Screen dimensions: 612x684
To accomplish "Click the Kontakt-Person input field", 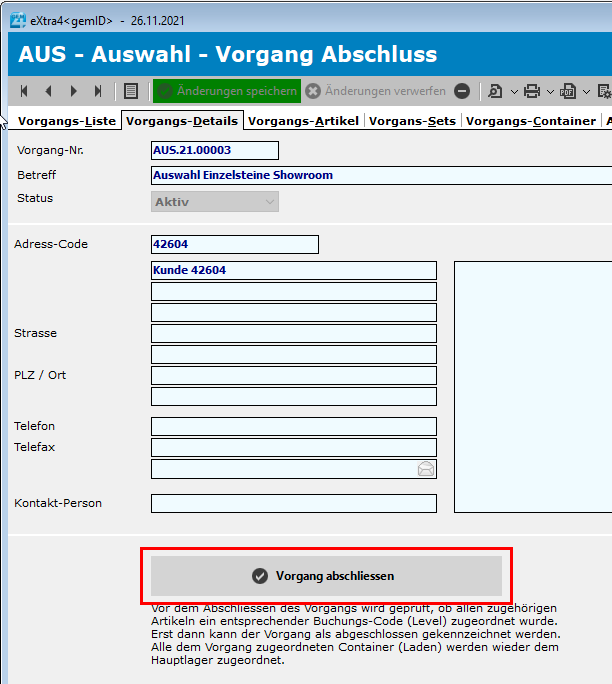I will (x=294, y=503).
